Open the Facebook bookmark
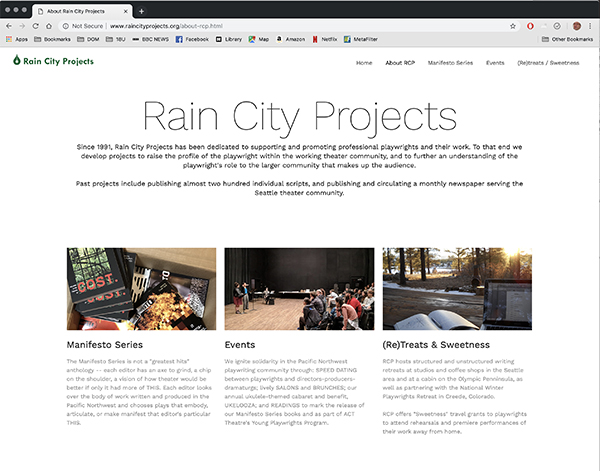 point(191,39)
